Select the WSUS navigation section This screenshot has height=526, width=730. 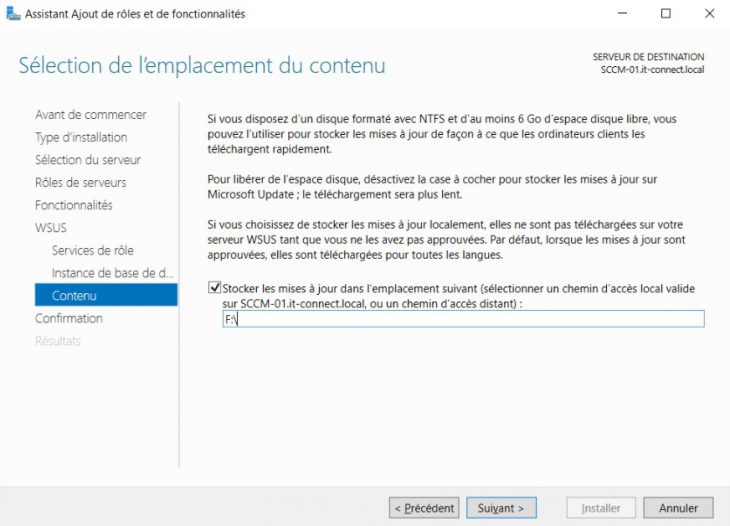click(x=51, y=228)
